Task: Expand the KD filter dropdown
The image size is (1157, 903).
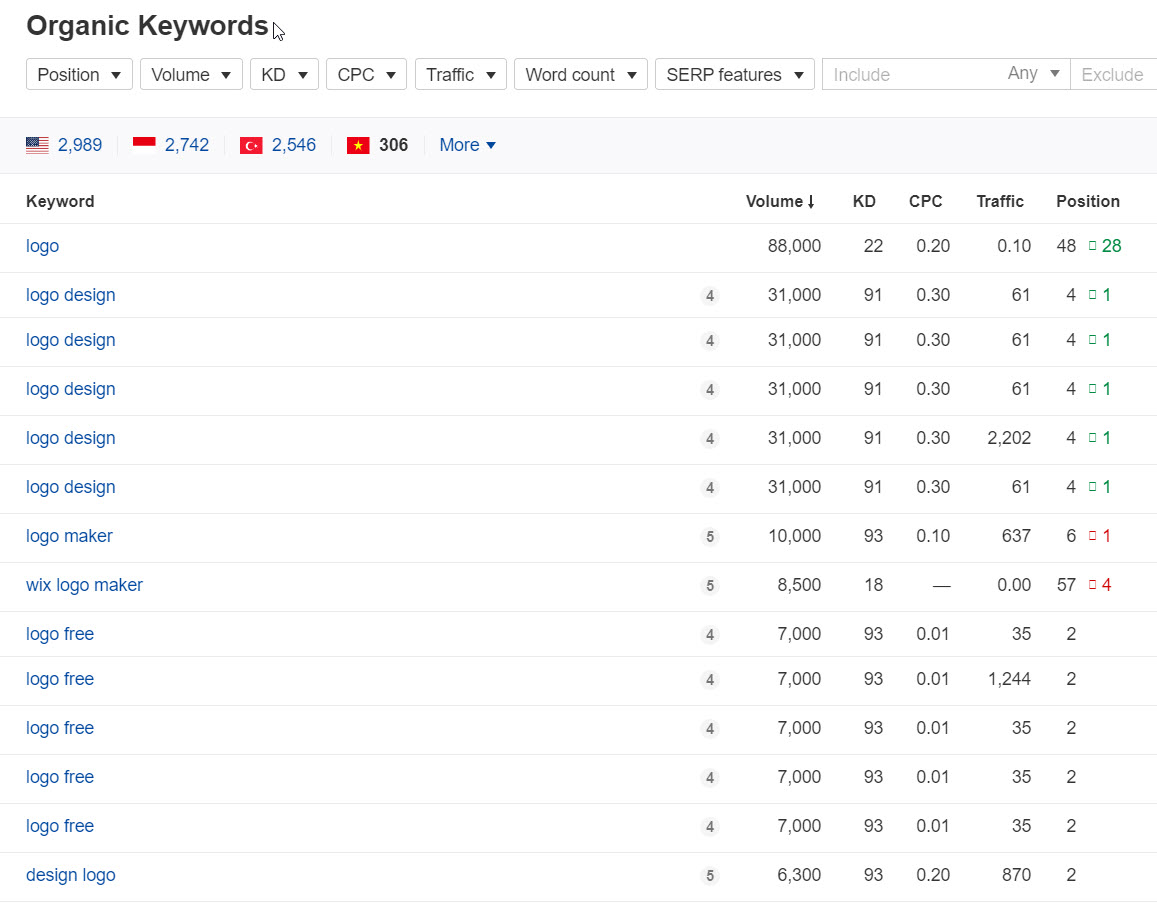Action: 284,75
